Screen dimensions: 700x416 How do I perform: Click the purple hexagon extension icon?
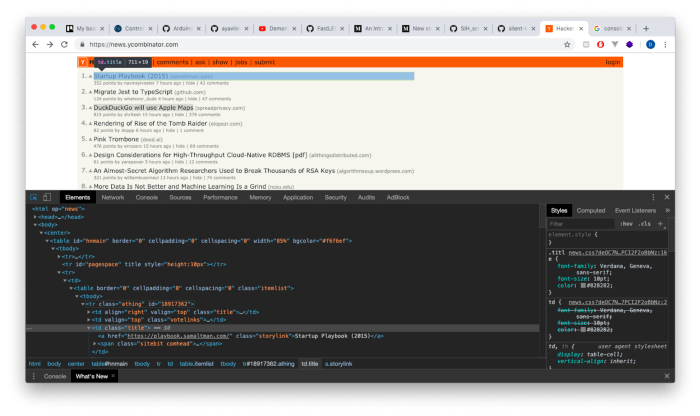[x=629, y=44]
